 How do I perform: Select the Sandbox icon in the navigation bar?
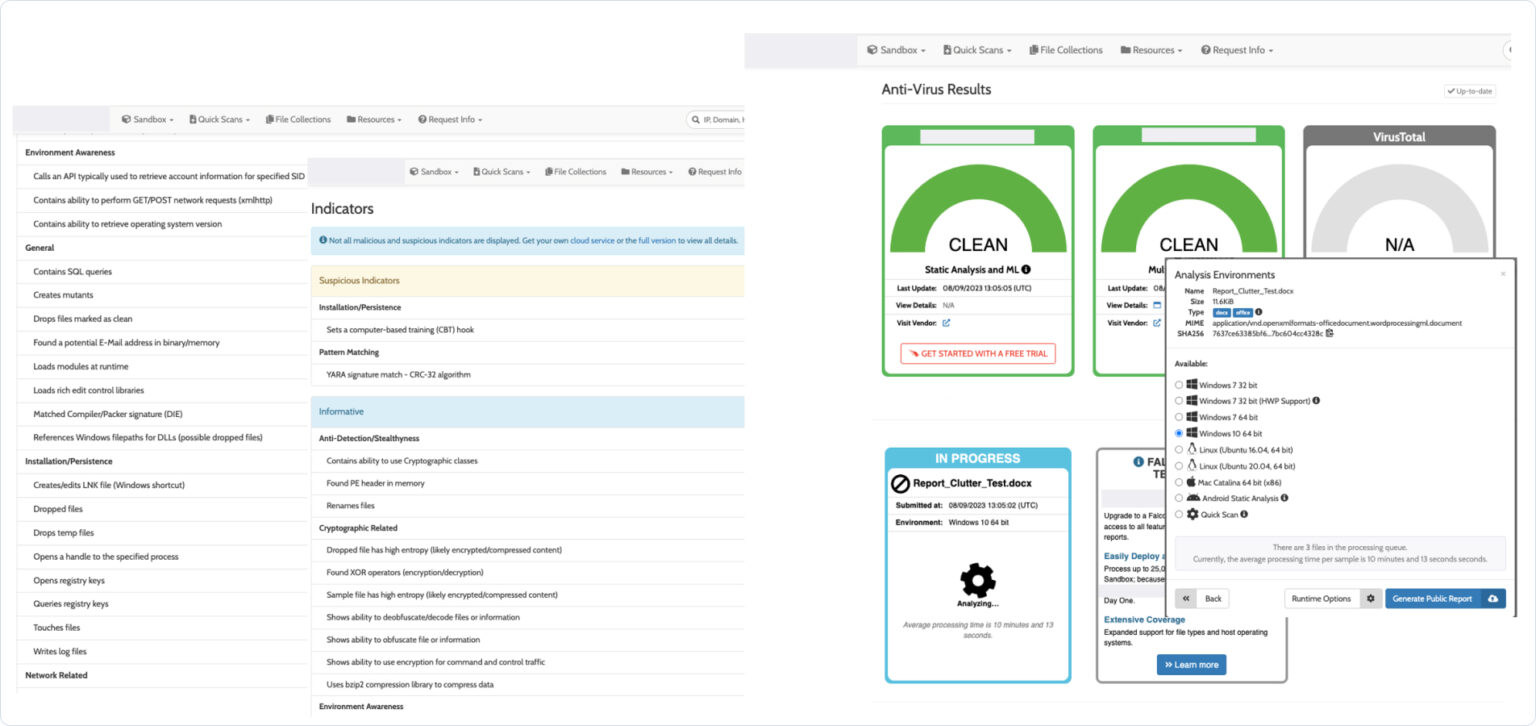click(872, 49)
